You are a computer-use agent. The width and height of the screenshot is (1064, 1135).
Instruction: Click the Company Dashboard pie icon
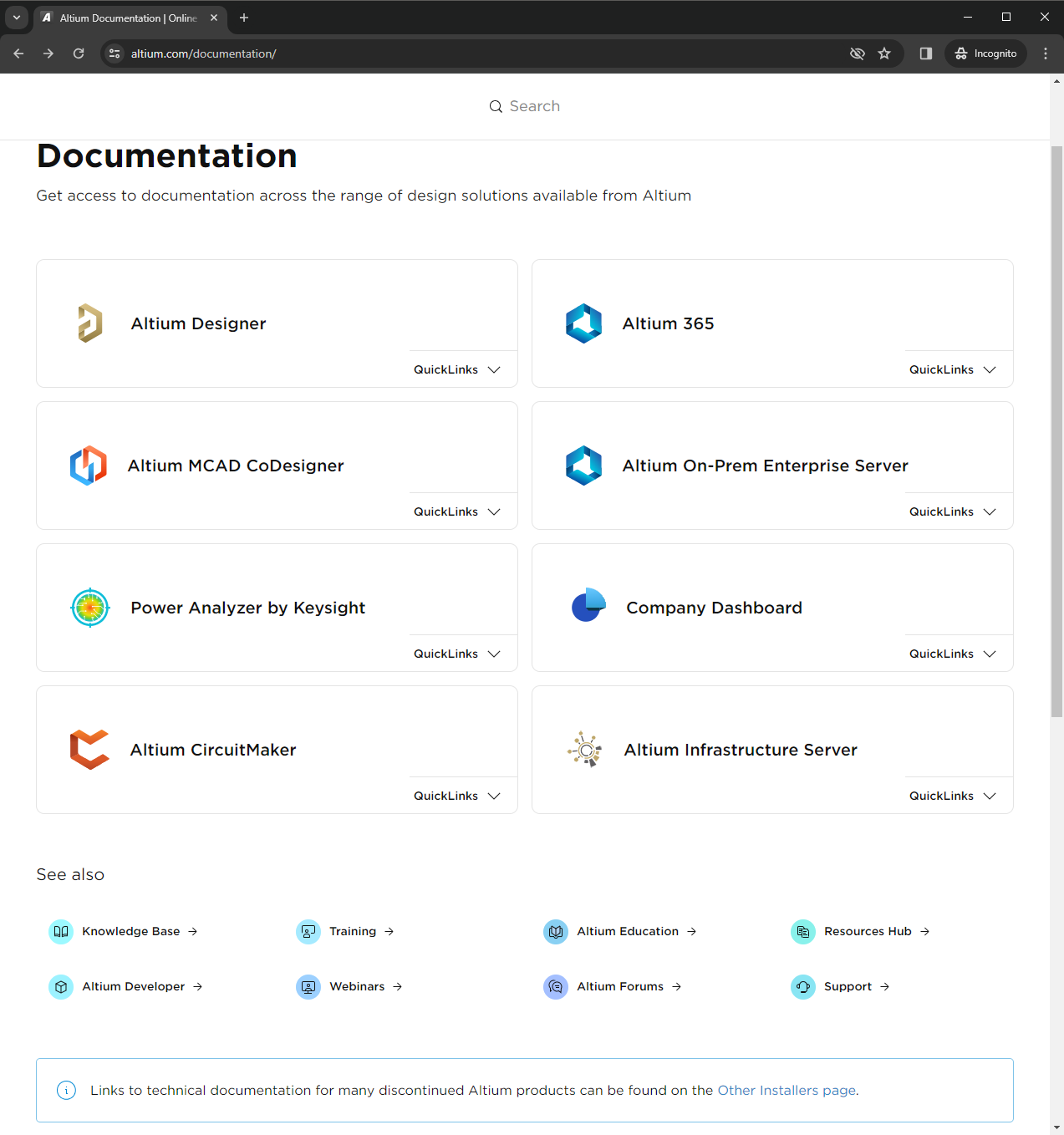coord(588,605)
